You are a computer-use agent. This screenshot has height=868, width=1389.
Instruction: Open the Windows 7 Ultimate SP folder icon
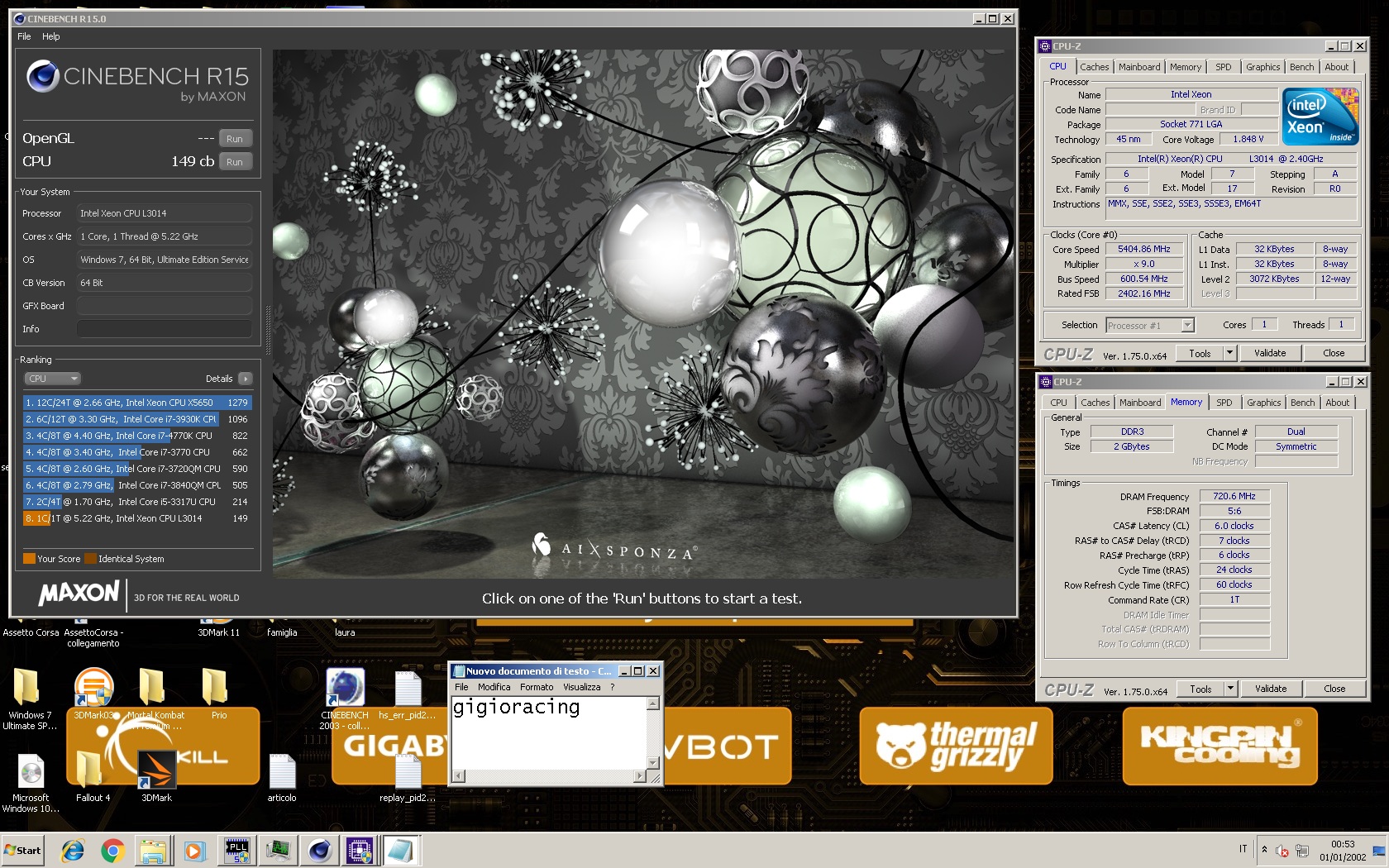click(26, 699)
